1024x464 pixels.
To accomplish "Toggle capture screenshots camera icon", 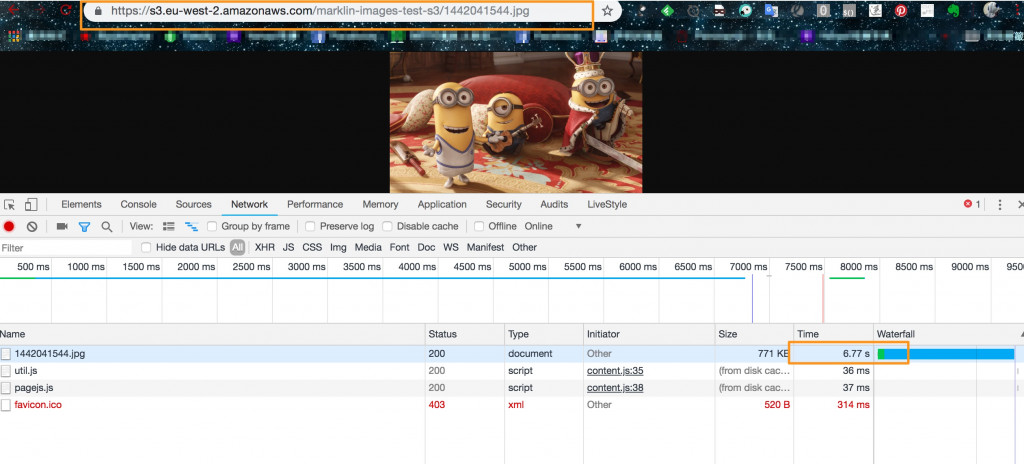I will 62,226.
